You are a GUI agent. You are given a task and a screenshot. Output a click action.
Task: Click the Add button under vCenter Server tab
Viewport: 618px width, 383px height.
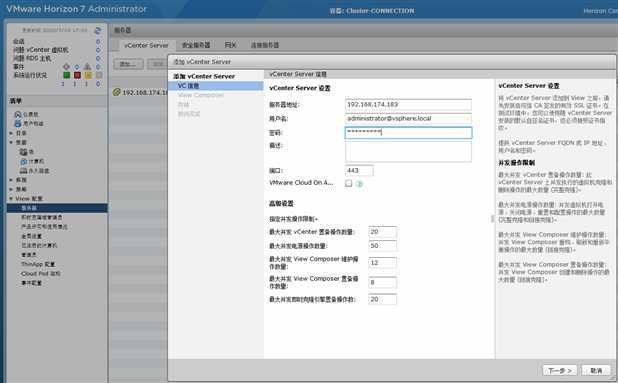coord(128,64)
